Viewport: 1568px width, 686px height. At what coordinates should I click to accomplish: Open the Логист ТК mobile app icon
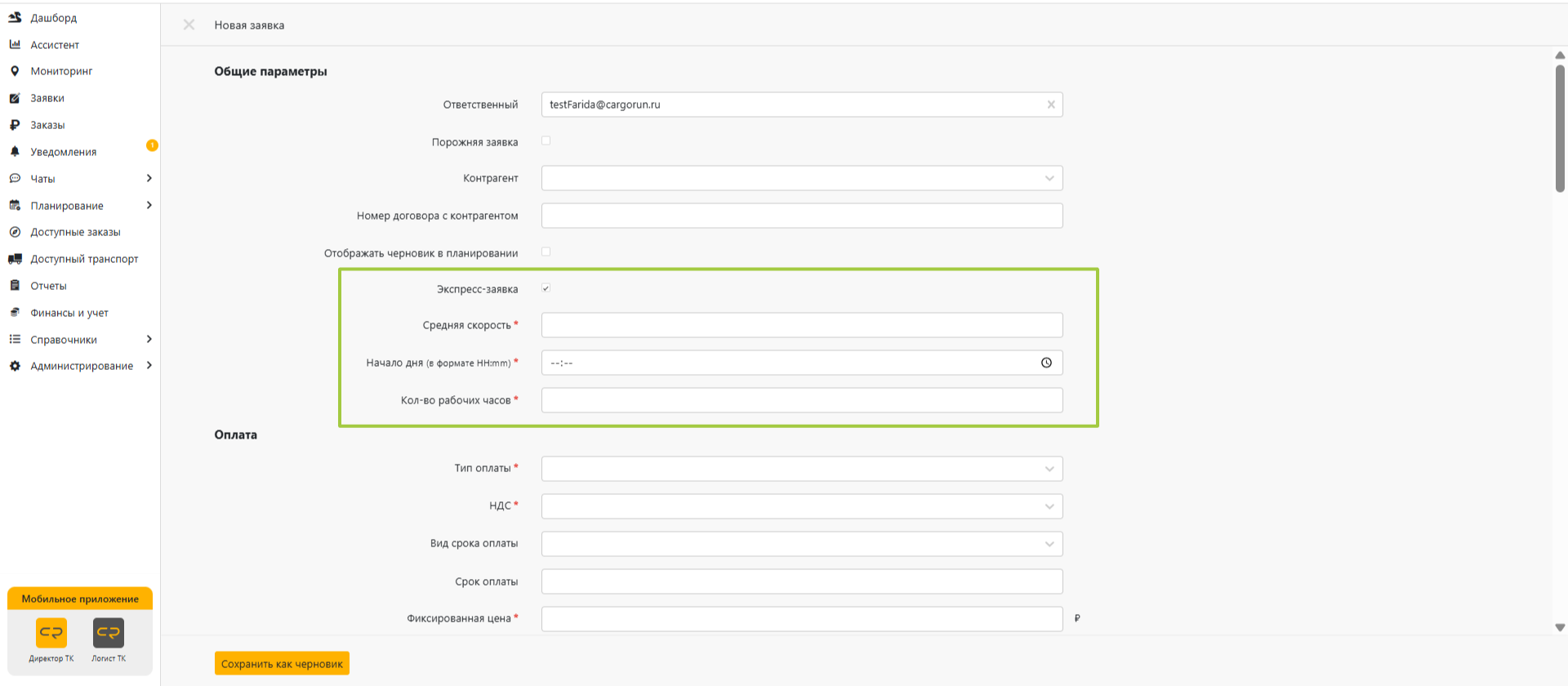(109, 633)
